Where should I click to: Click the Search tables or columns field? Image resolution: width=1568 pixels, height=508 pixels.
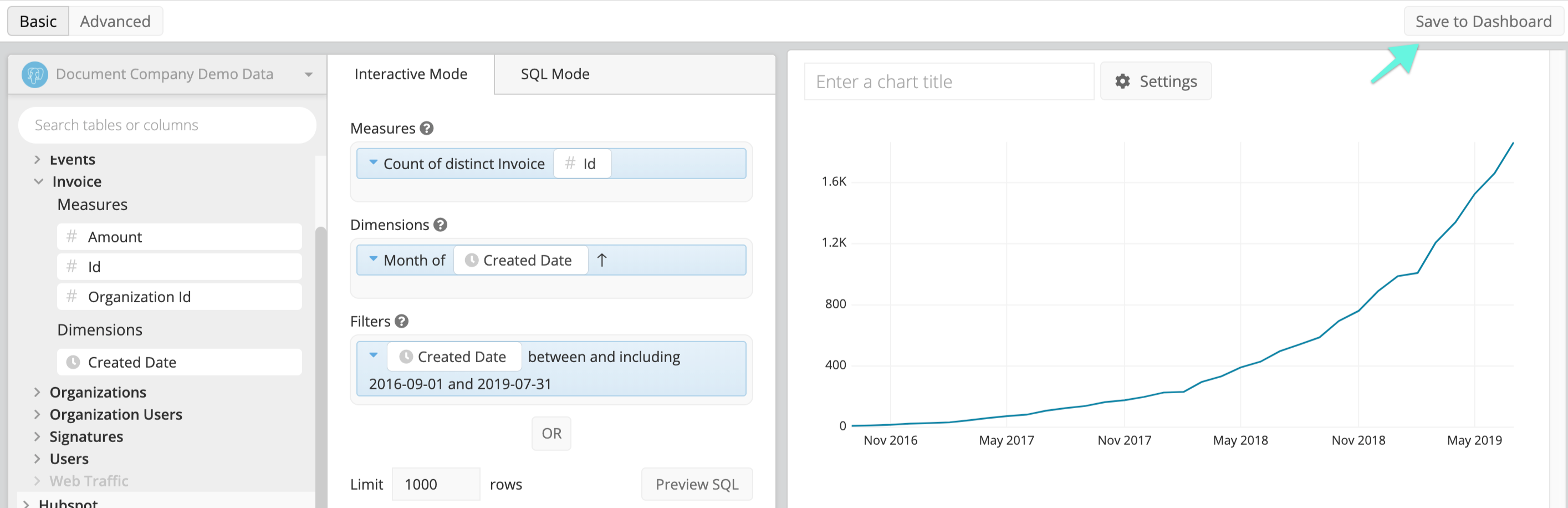pos(167,125)
